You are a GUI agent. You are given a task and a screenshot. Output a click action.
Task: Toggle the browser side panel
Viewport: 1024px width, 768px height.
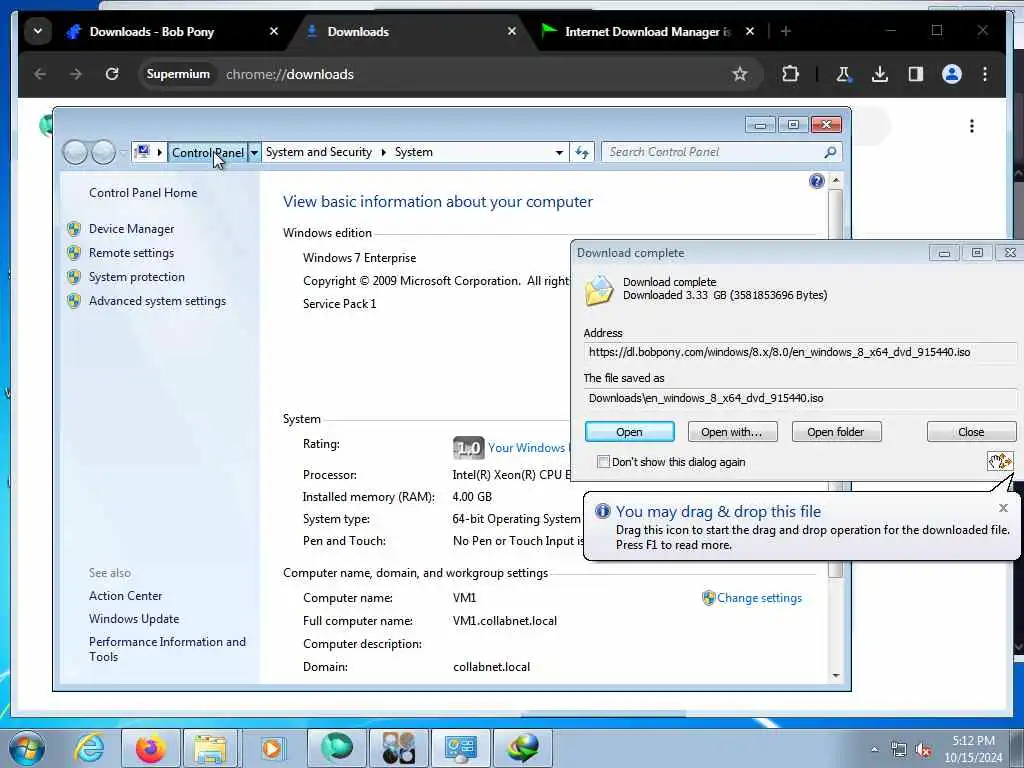point(916,74)
